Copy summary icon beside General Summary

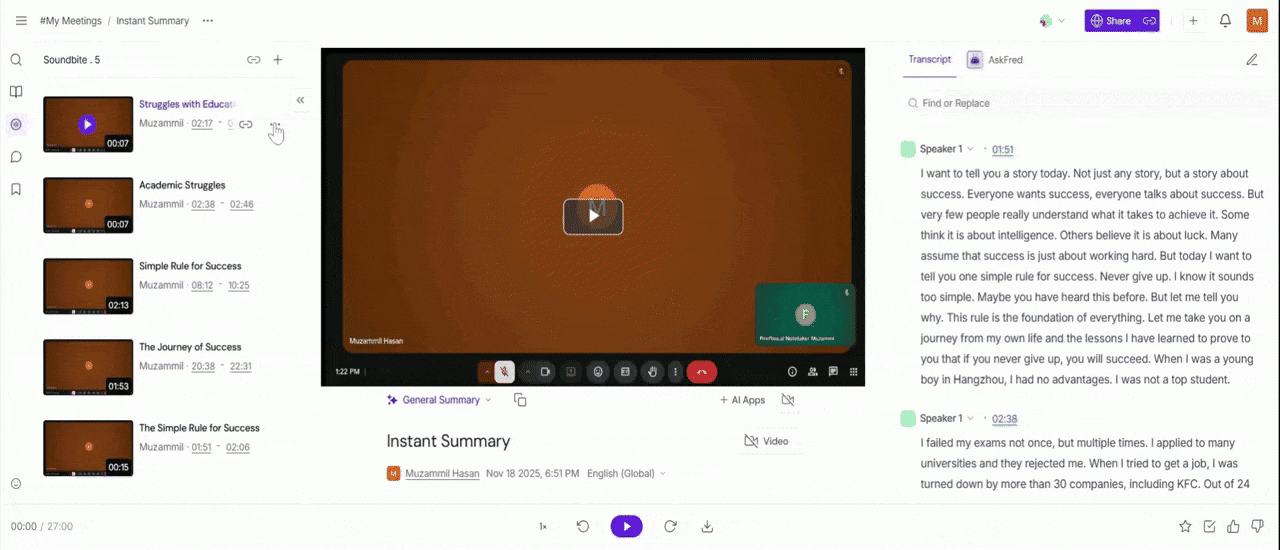pos(520,400)
